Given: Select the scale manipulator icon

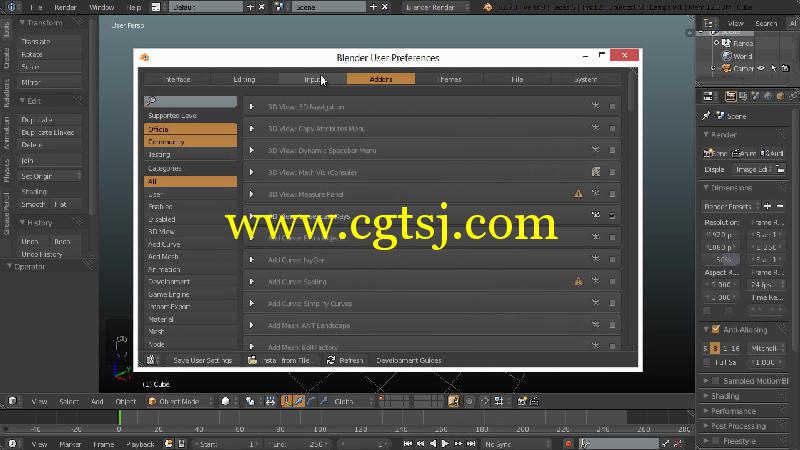Looking at the screenshot, I should point(323,402).
